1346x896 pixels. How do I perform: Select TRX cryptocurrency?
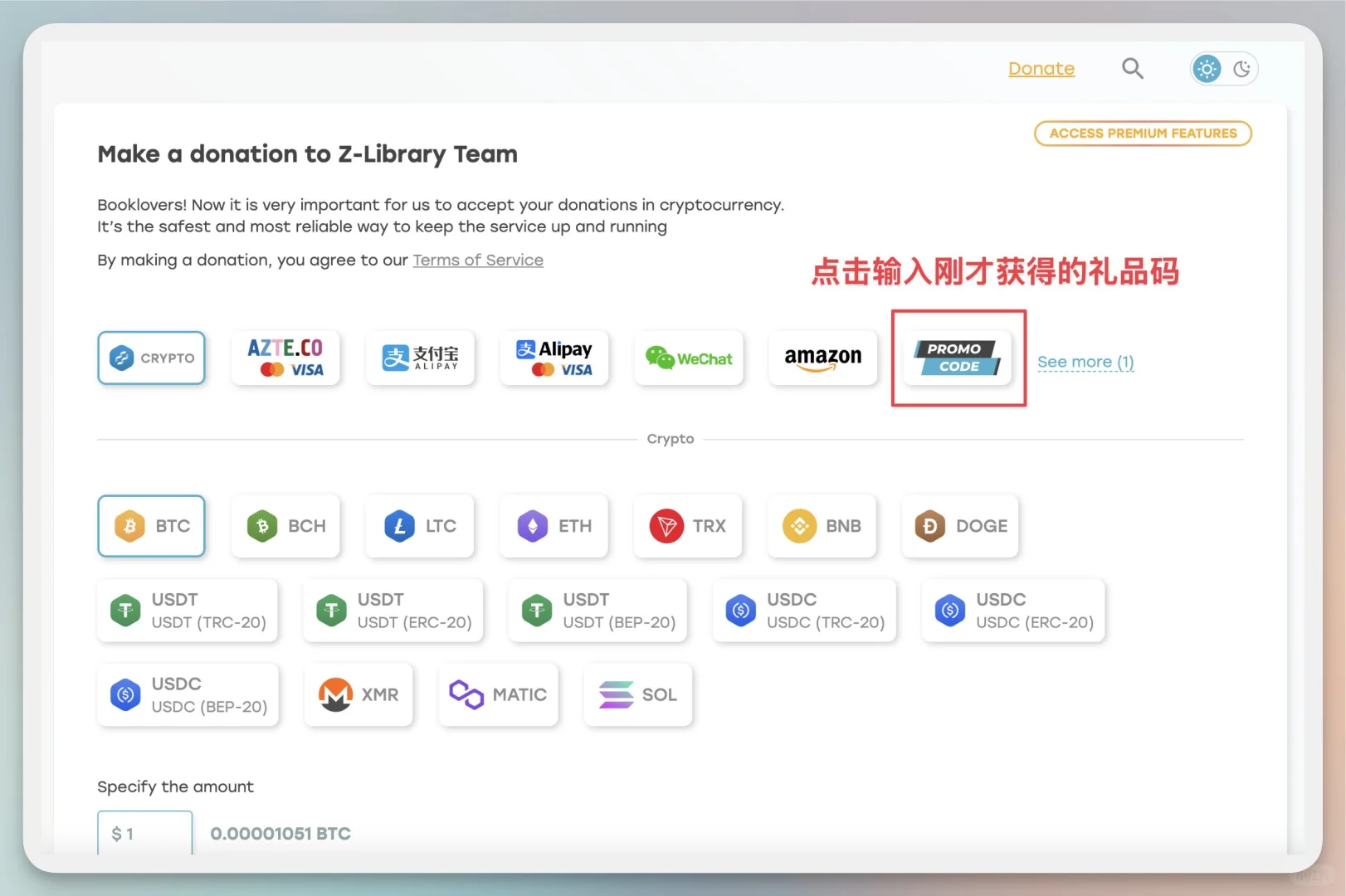(689, 526)
